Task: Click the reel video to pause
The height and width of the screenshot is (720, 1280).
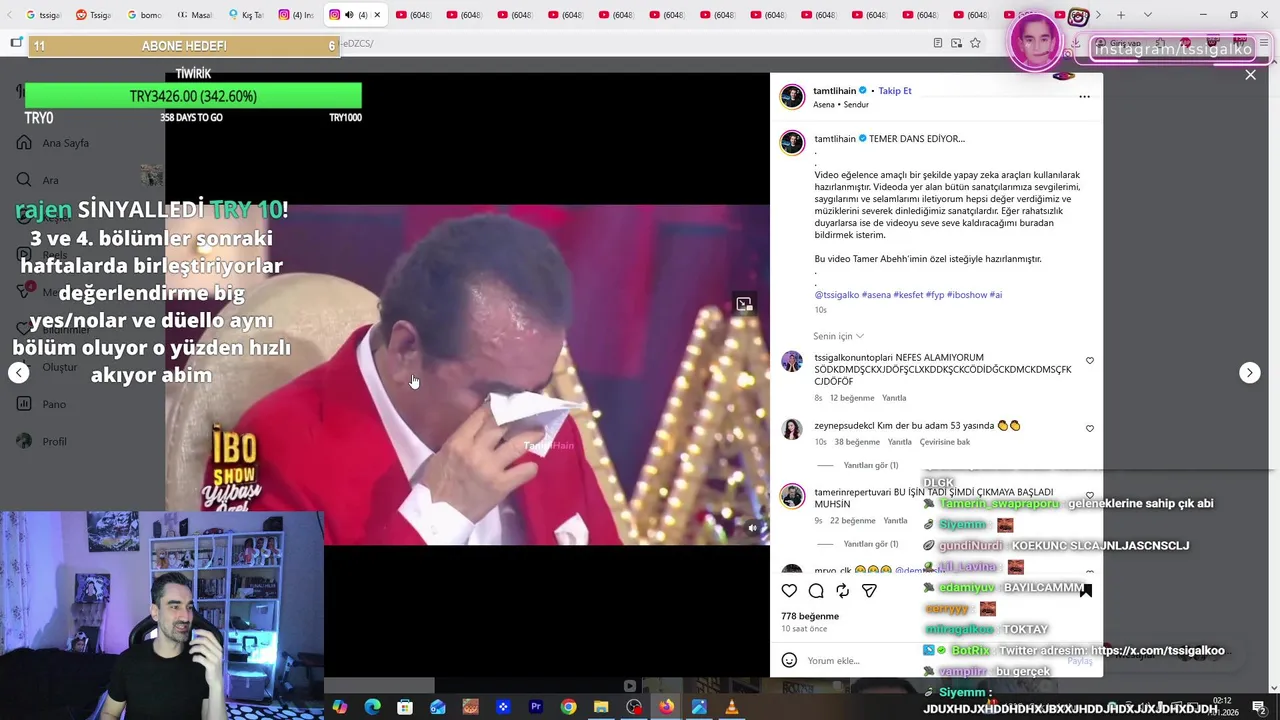Action: coord(467,375)
